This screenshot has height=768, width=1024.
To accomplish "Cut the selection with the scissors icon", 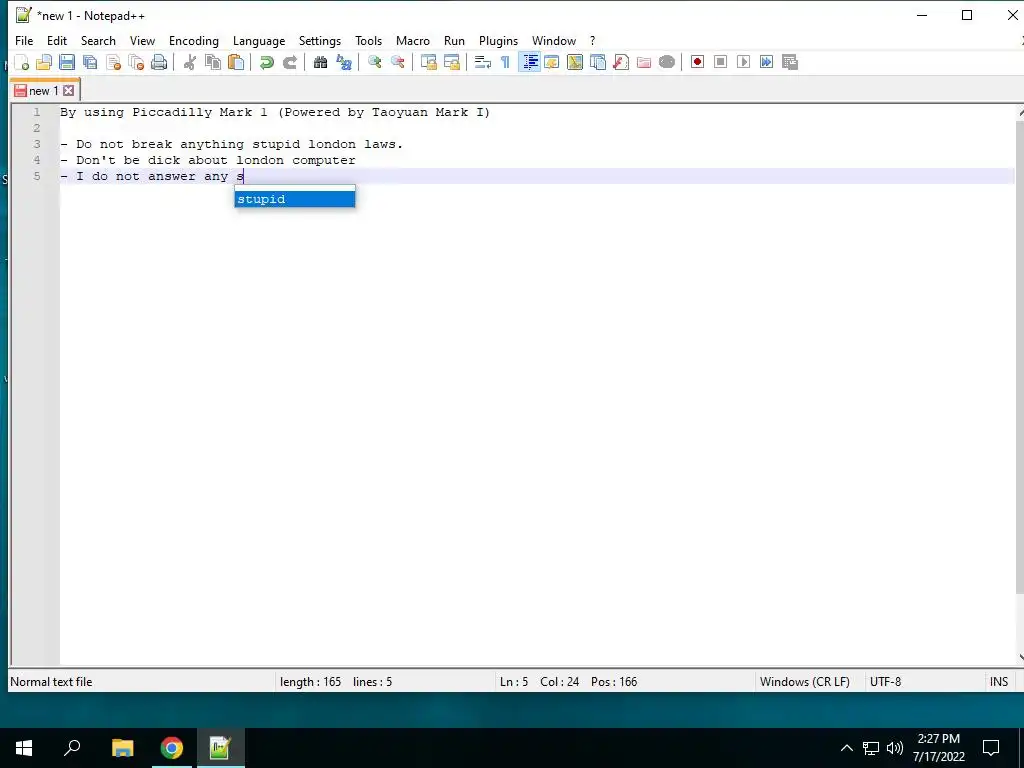I will pos(190,62).
